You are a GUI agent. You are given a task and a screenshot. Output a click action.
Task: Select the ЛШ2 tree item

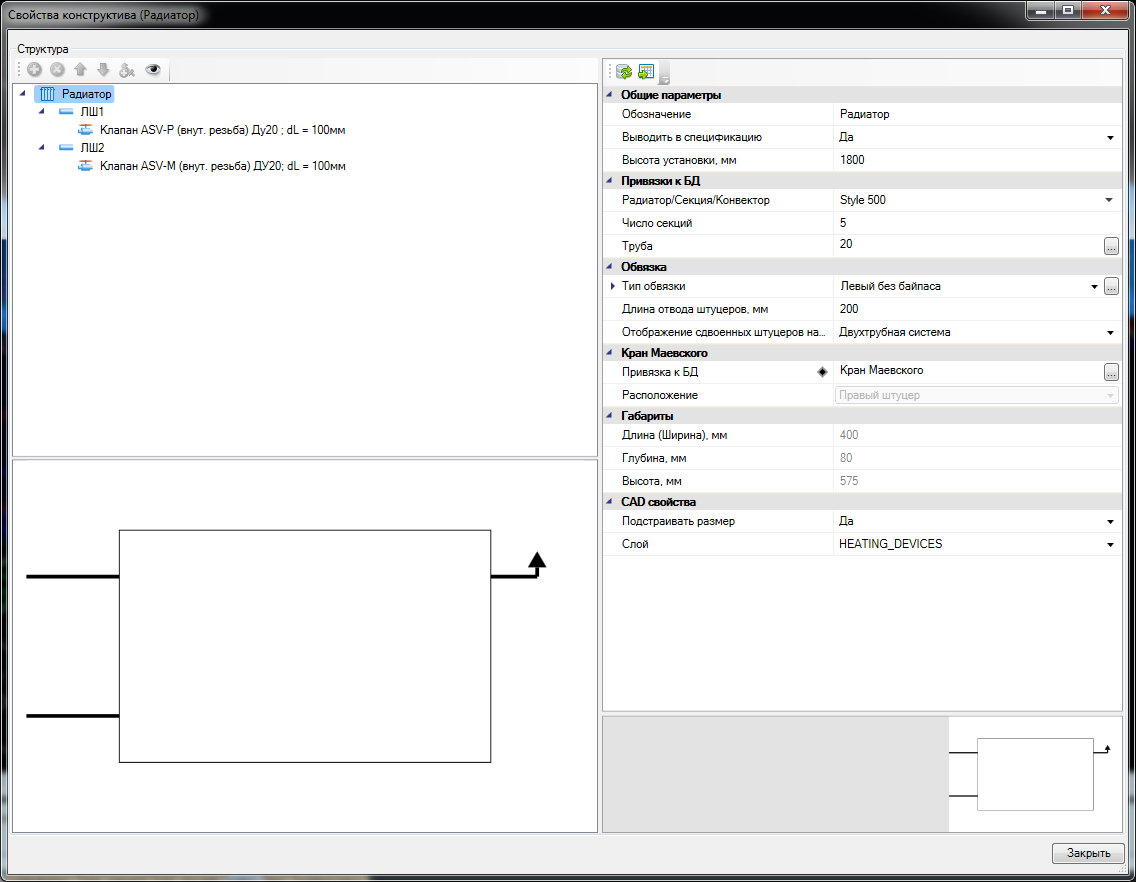[x=92, y=148]
